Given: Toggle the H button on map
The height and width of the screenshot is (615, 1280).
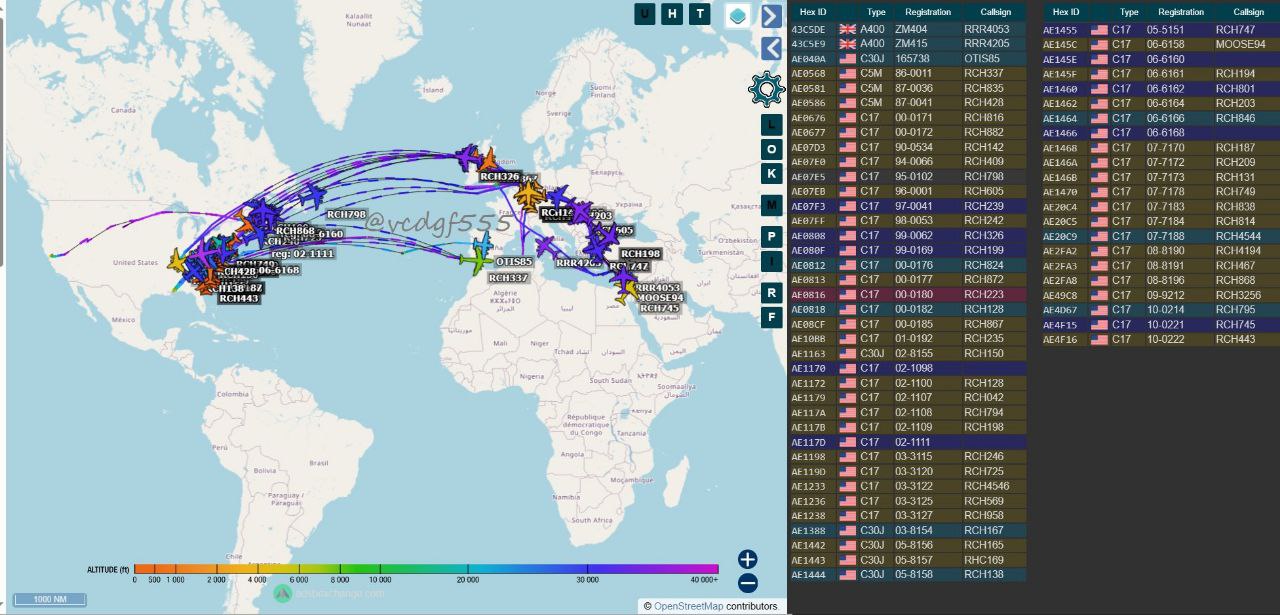Looking at the screenshot, I should coord(673,14).
